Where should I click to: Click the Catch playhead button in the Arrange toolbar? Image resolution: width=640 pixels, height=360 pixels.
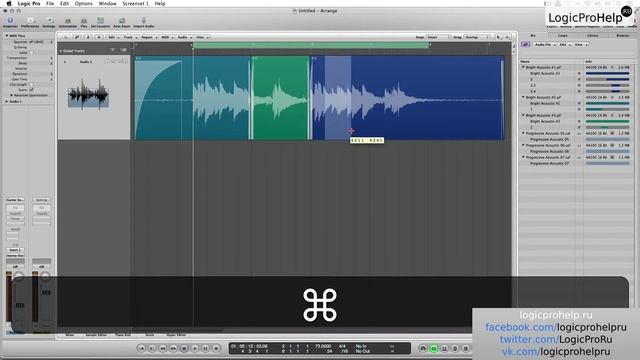87,37
